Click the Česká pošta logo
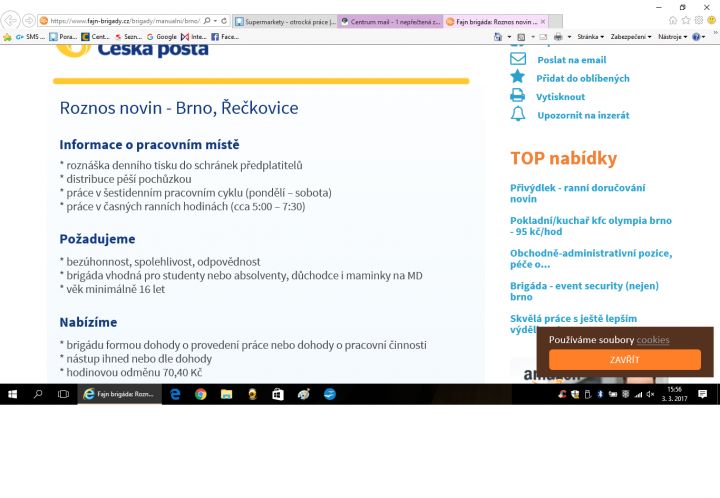This screenshot has width=720, height=498. (x=132, y=50)
